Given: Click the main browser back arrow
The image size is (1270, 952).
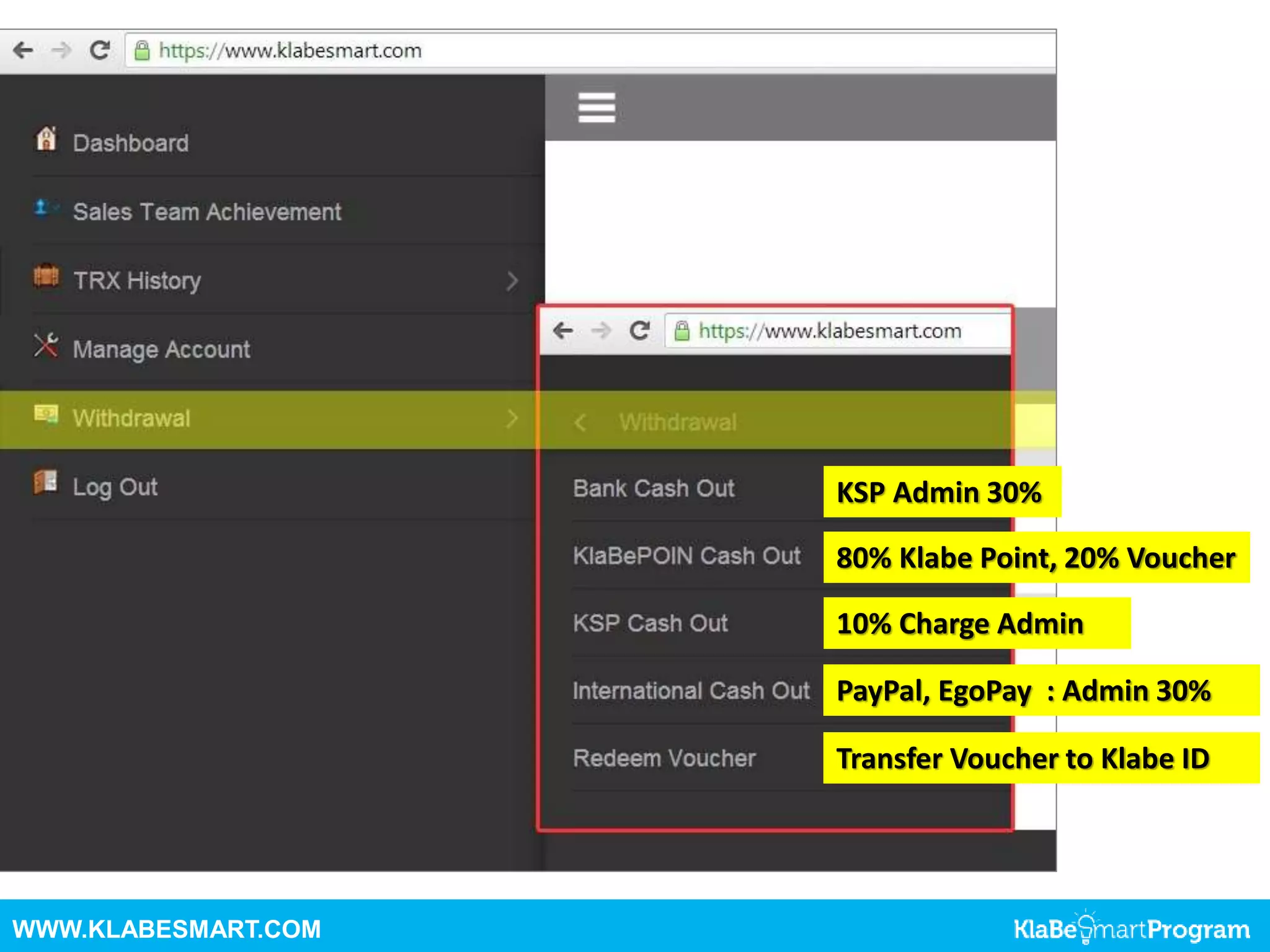Looking at the screenshot, I should [x=23, y=50].
